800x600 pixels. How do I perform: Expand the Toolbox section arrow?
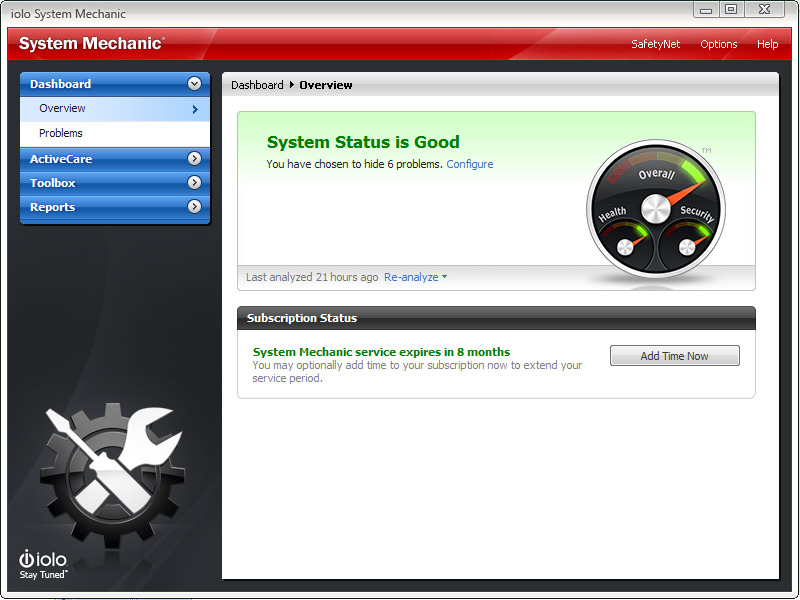coord(194,183)
